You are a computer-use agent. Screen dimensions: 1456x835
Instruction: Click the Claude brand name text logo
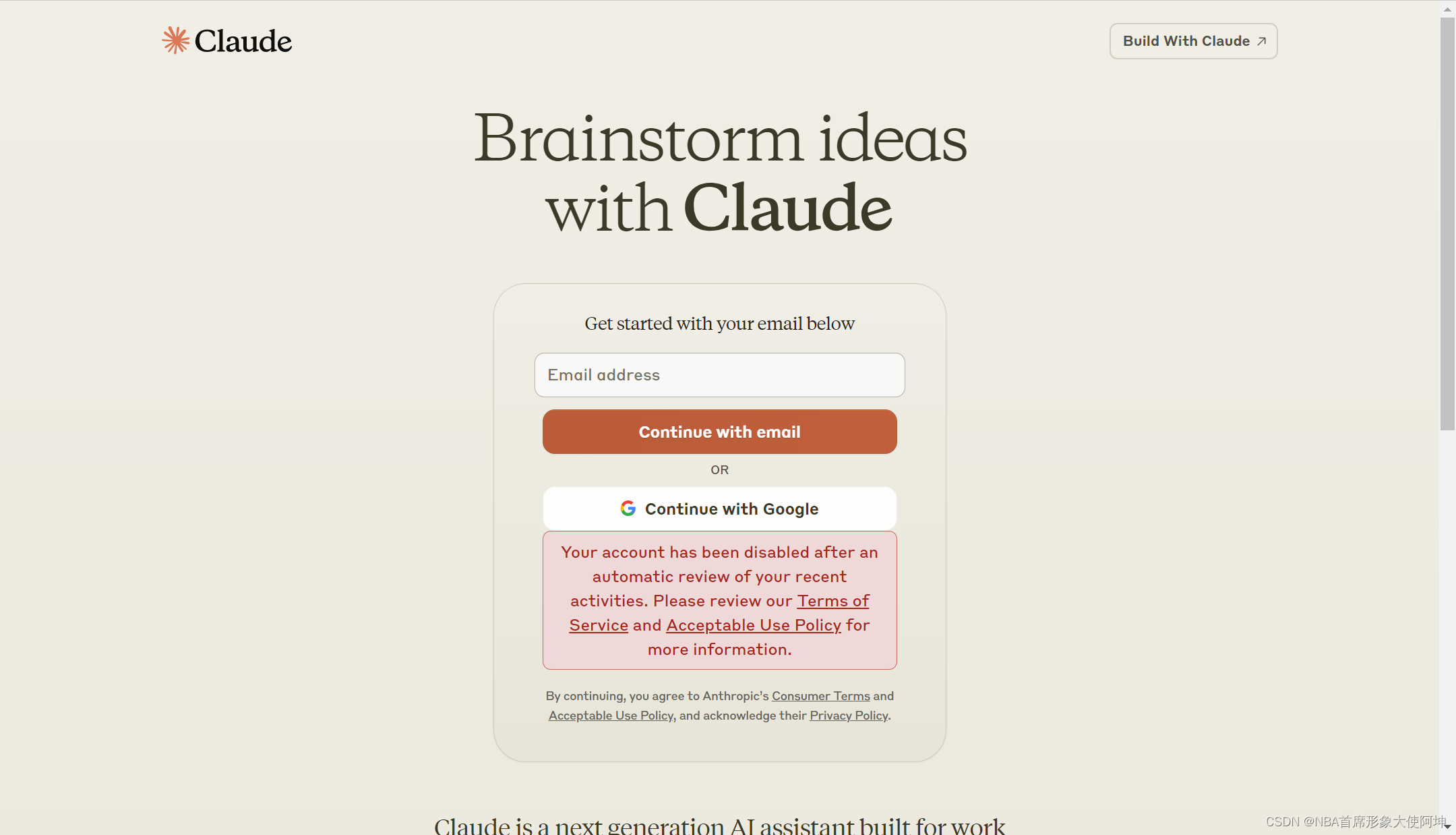pos(245,41)
